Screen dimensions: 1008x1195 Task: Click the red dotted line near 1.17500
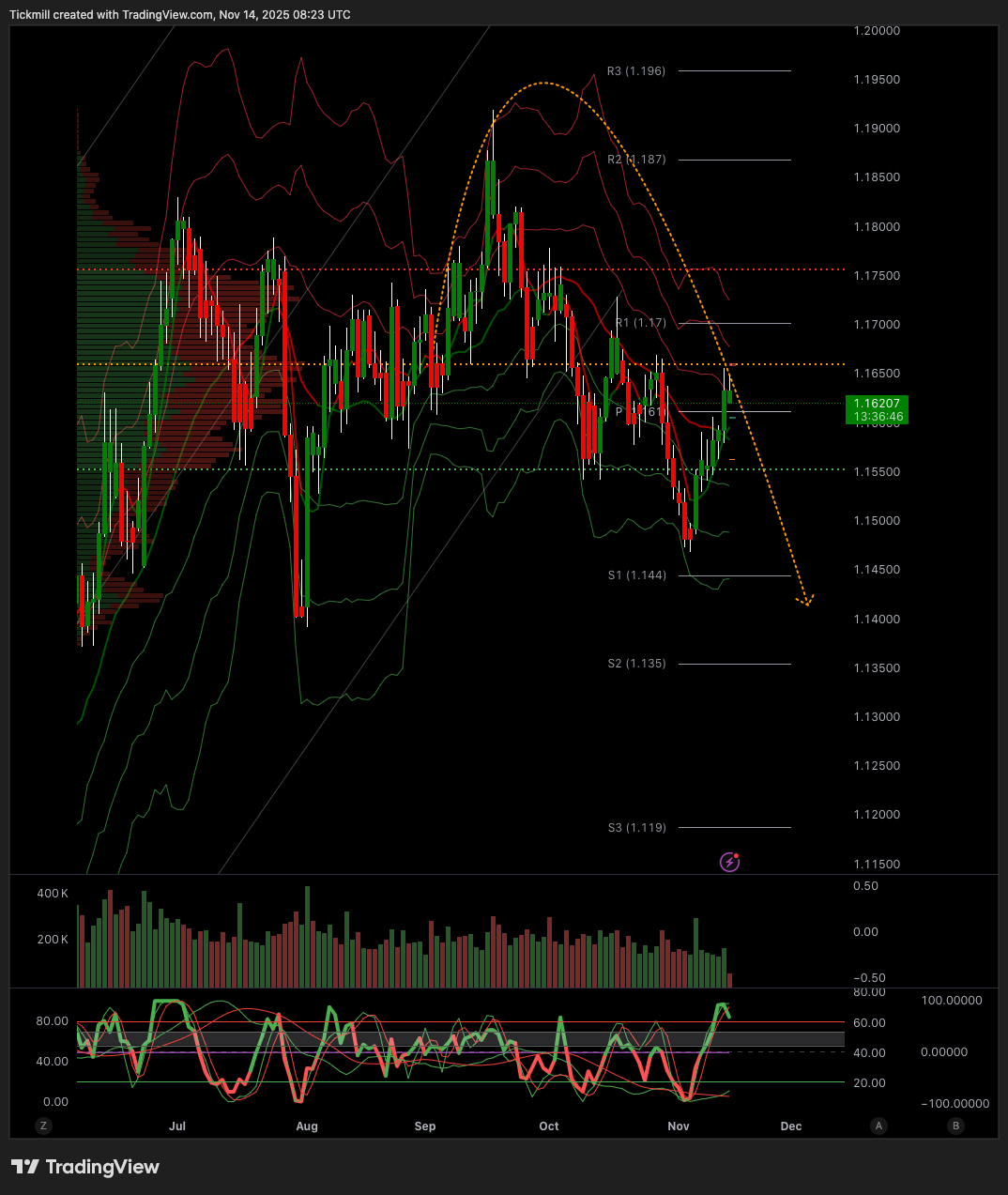pyautogui.click(x=469, y=269)
